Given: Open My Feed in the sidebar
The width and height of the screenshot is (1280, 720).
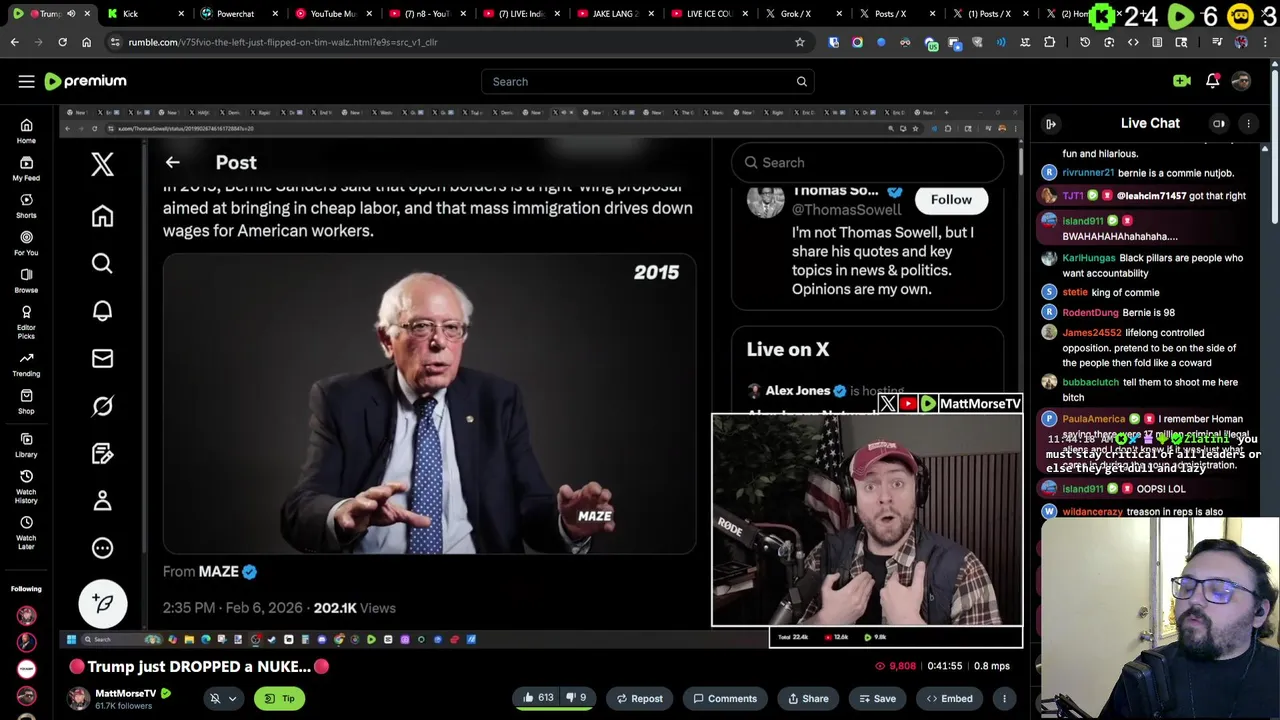Looking at the screenshot, I should [x=26, y=169].
